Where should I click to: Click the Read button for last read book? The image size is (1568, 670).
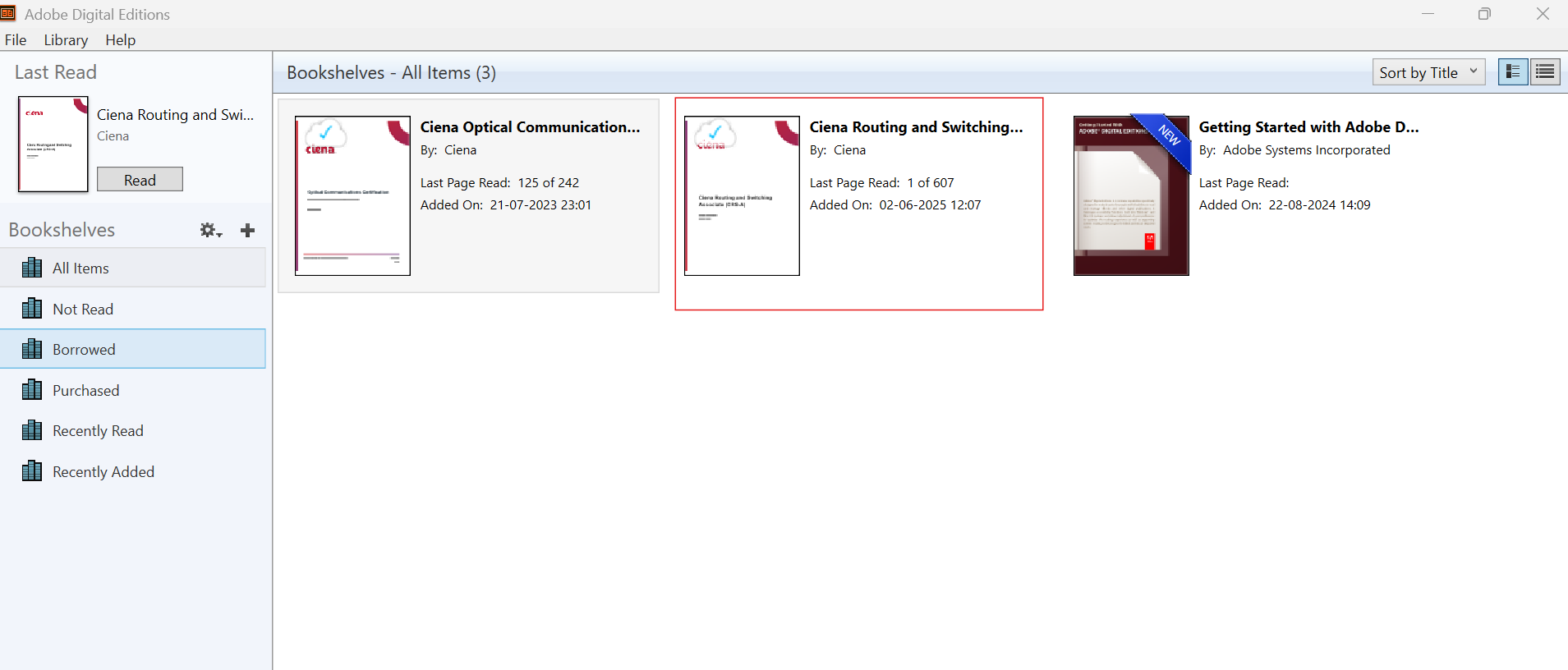pyautogui.click(x=140, y=180)
